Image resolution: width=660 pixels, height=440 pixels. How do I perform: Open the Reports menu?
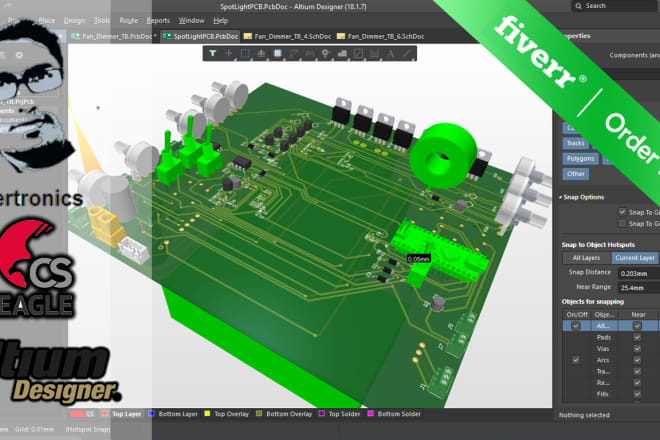pyautogui.click(x=158, y=20)
